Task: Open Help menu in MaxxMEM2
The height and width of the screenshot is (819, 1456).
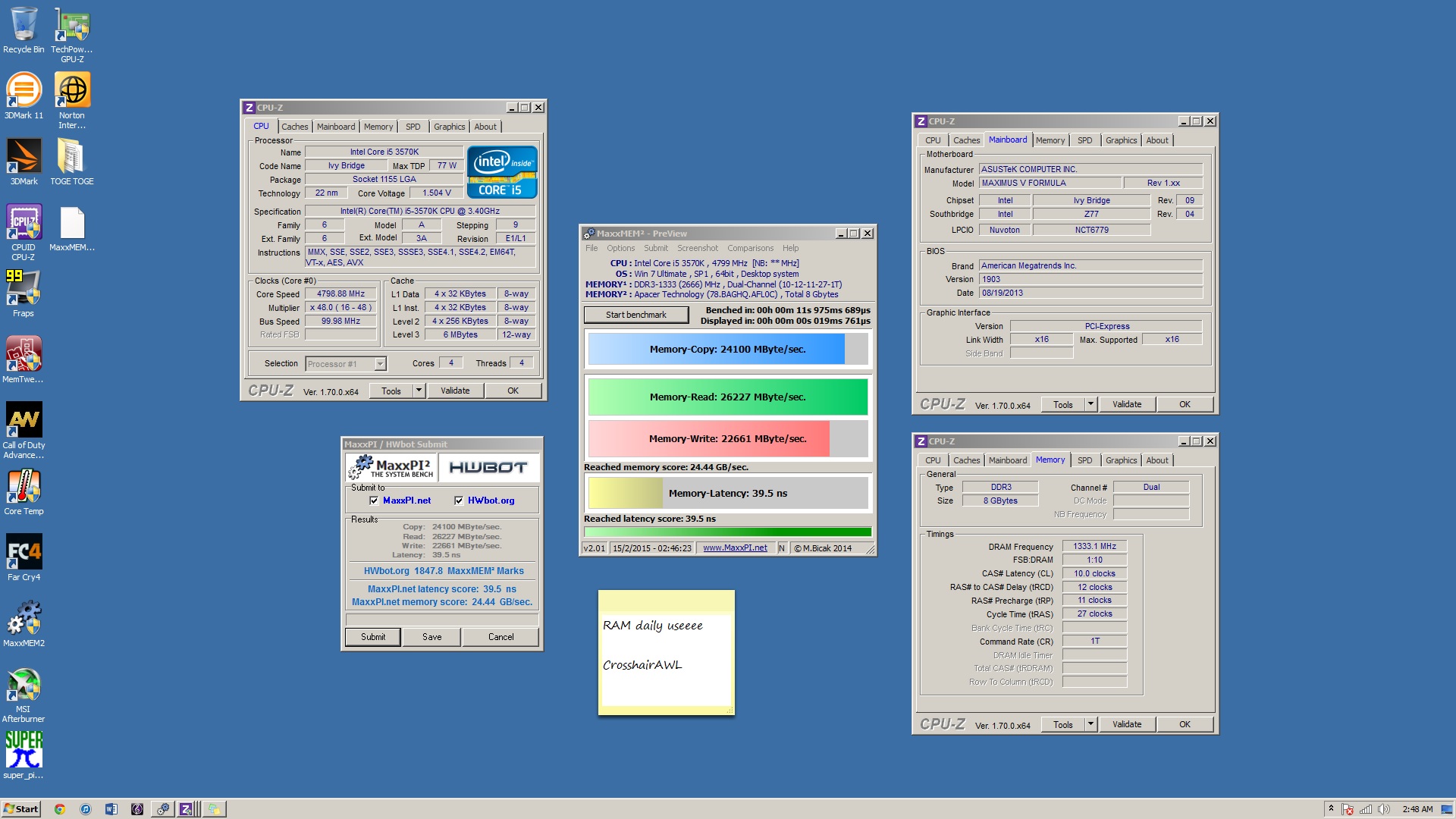Action: pyautogui.click(x=790, y=248)
